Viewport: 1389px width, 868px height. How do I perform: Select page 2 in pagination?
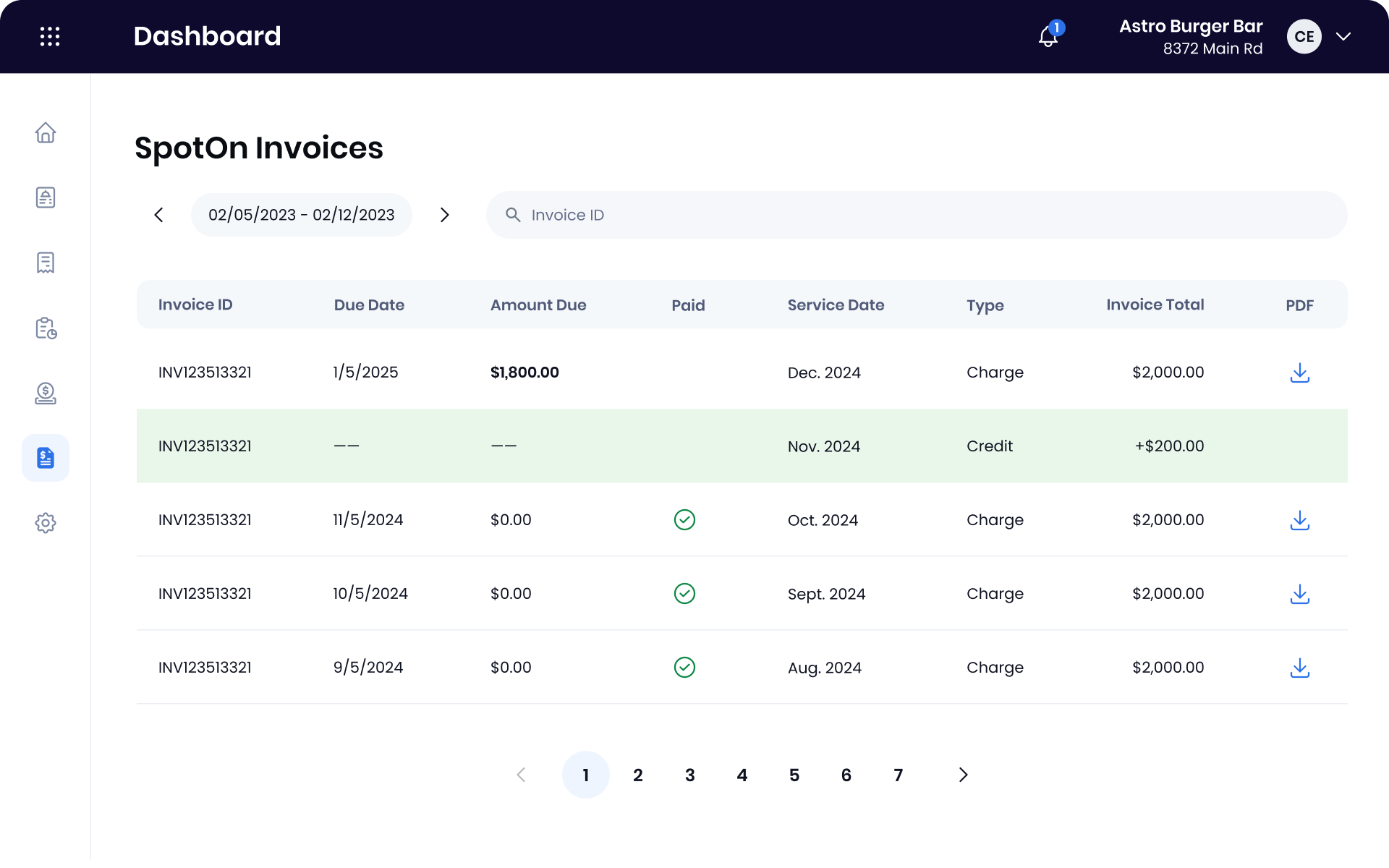[638, 775]
